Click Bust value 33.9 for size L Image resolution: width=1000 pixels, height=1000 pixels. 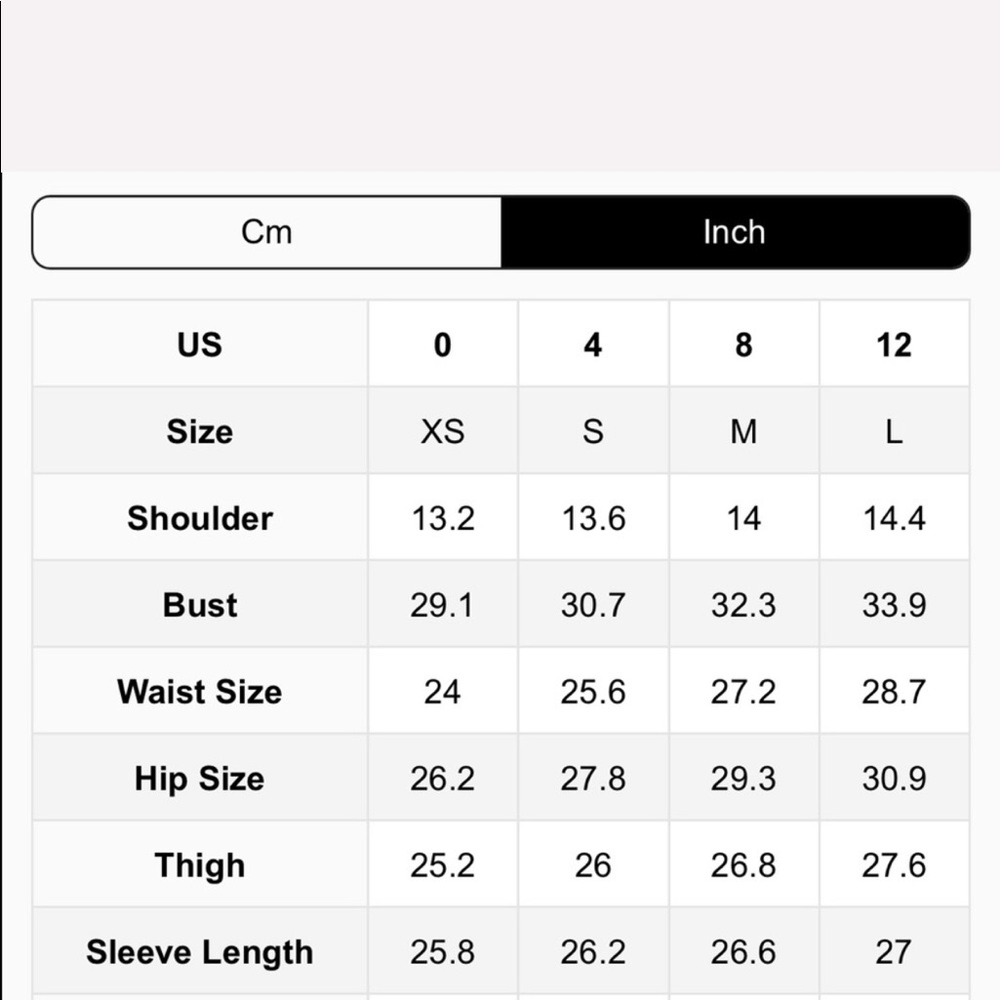coord(893,605)
